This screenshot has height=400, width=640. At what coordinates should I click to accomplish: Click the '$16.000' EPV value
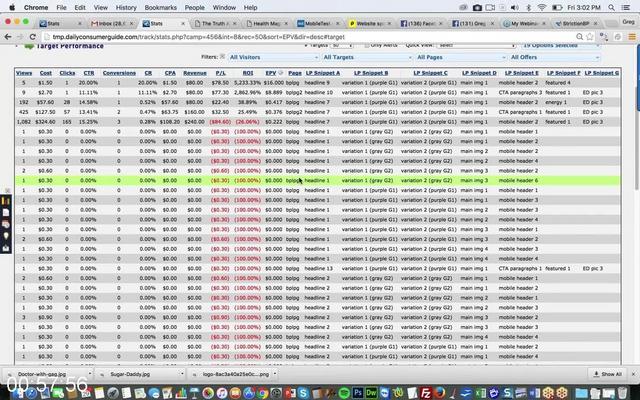click(273, 82)
